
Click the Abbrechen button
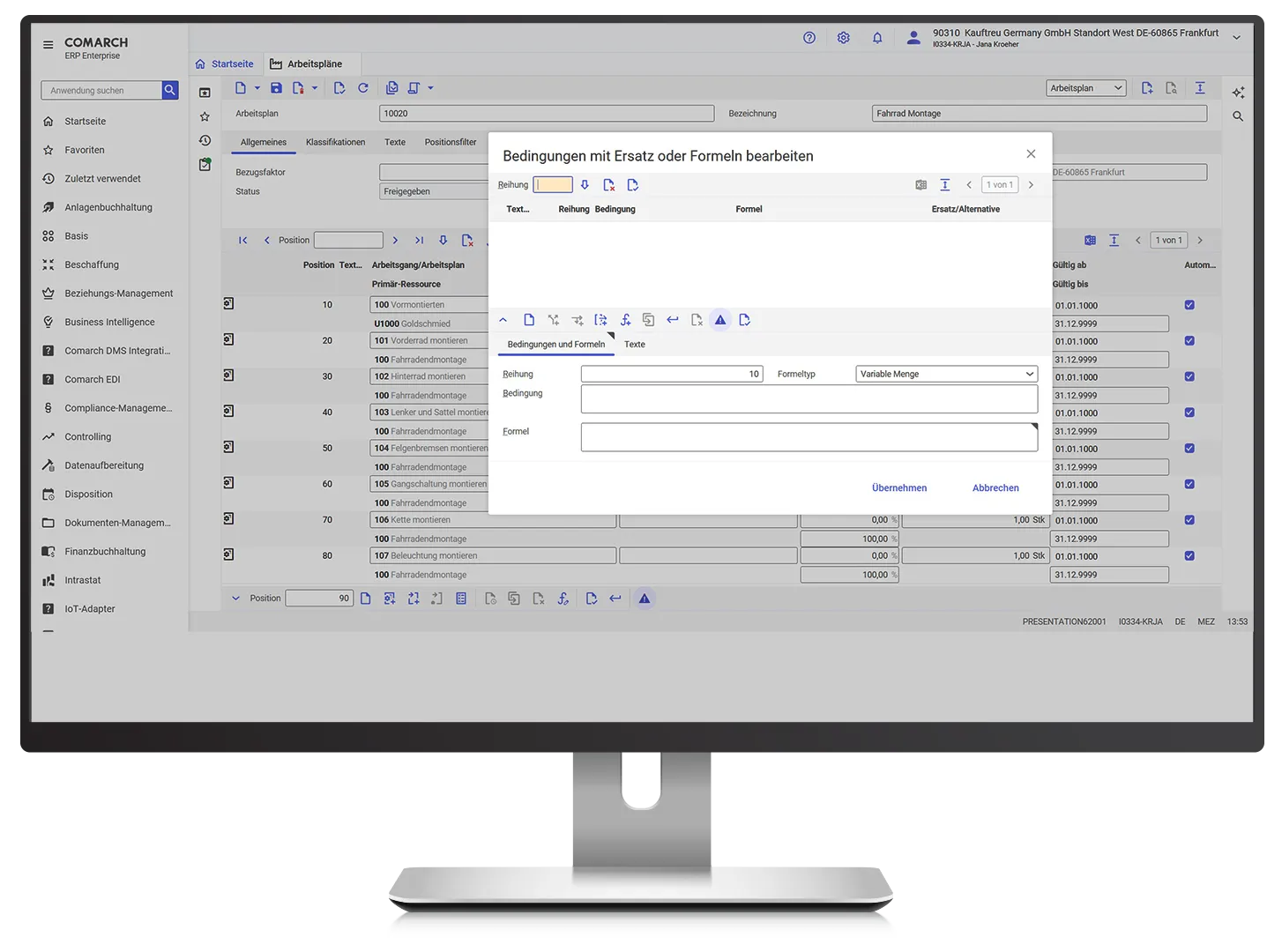(x=995, y=487)
